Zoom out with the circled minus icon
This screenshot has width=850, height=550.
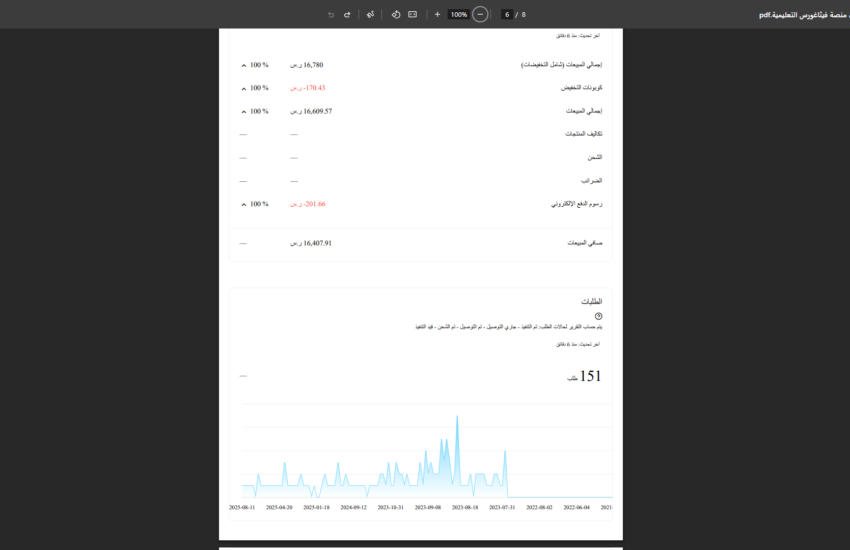click(480, 15)
